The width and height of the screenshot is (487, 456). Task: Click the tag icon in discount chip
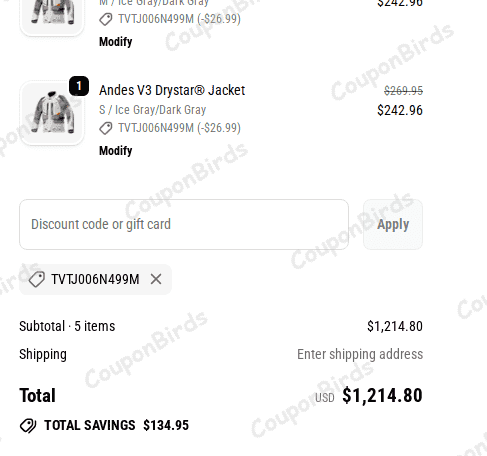(x=37, y=279)
